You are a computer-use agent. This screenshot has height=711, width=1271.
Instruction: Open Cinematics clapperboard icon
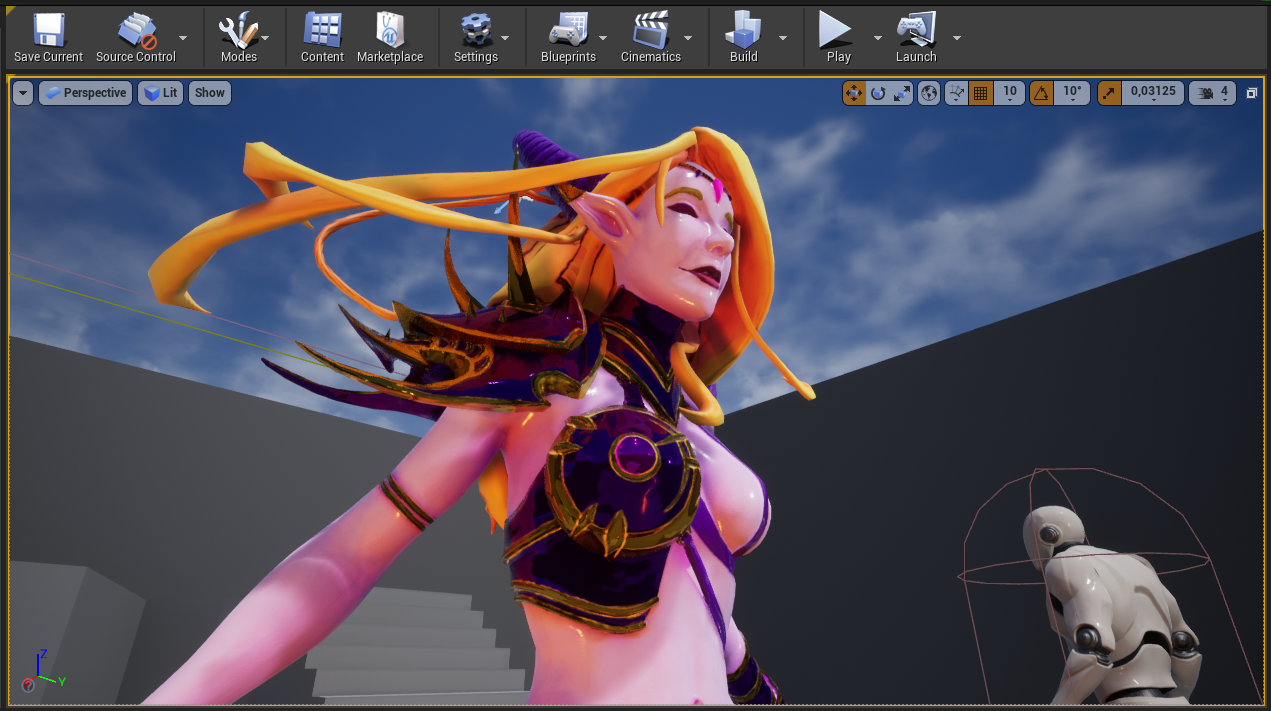[650, 30]
